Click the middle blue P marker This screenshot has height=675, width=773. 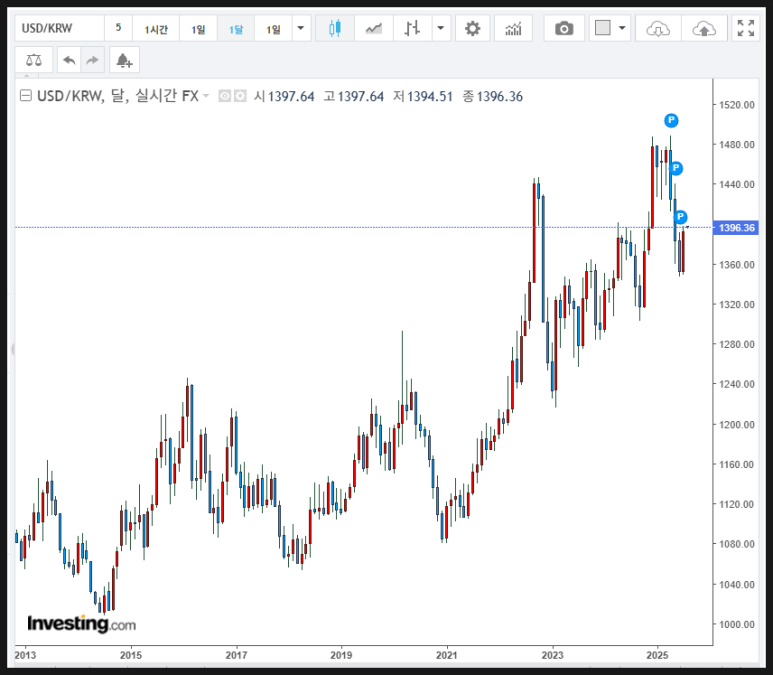coord(676,168)
